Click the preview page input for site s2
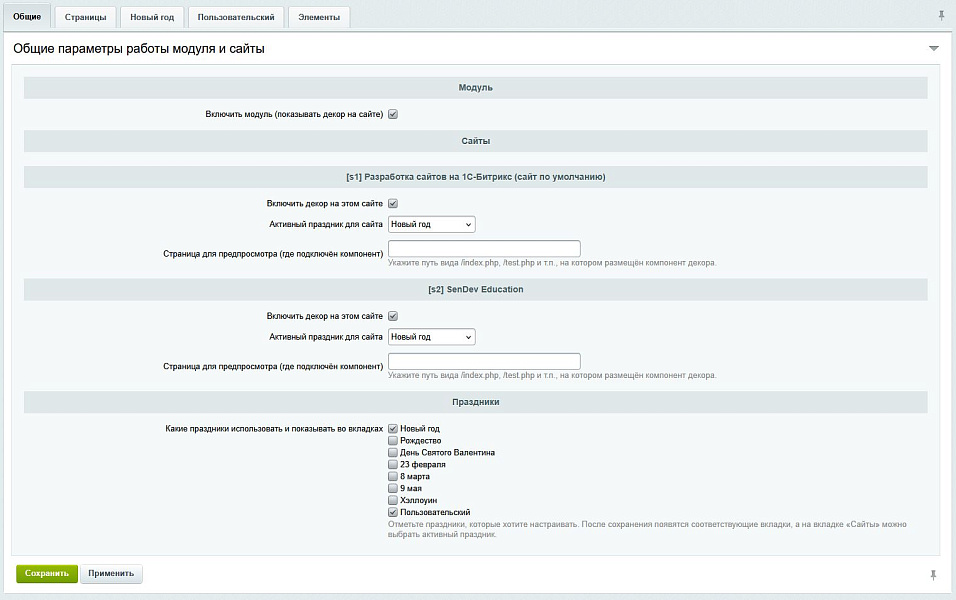Viewport: 956px width, 600px height. coord(484,362)
